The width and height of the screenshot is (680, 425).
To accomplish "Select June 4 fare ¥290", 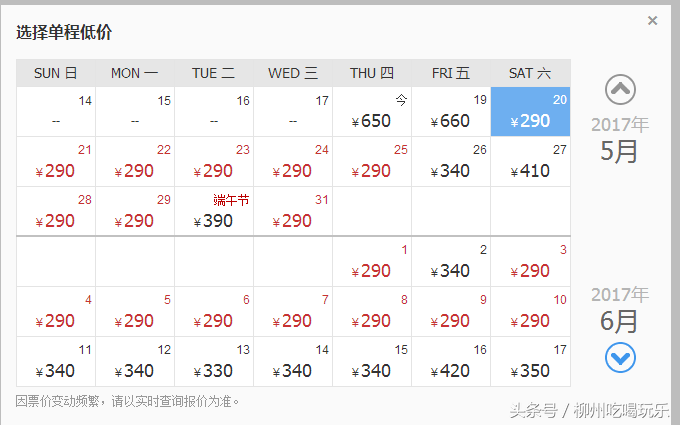I will pos(56,311).
